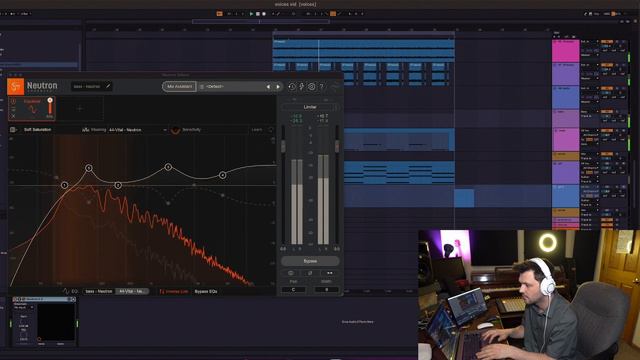This screenshot has width=640, height=360.
Task: Open the Mix Assistant
Action: tap(179, 87)
